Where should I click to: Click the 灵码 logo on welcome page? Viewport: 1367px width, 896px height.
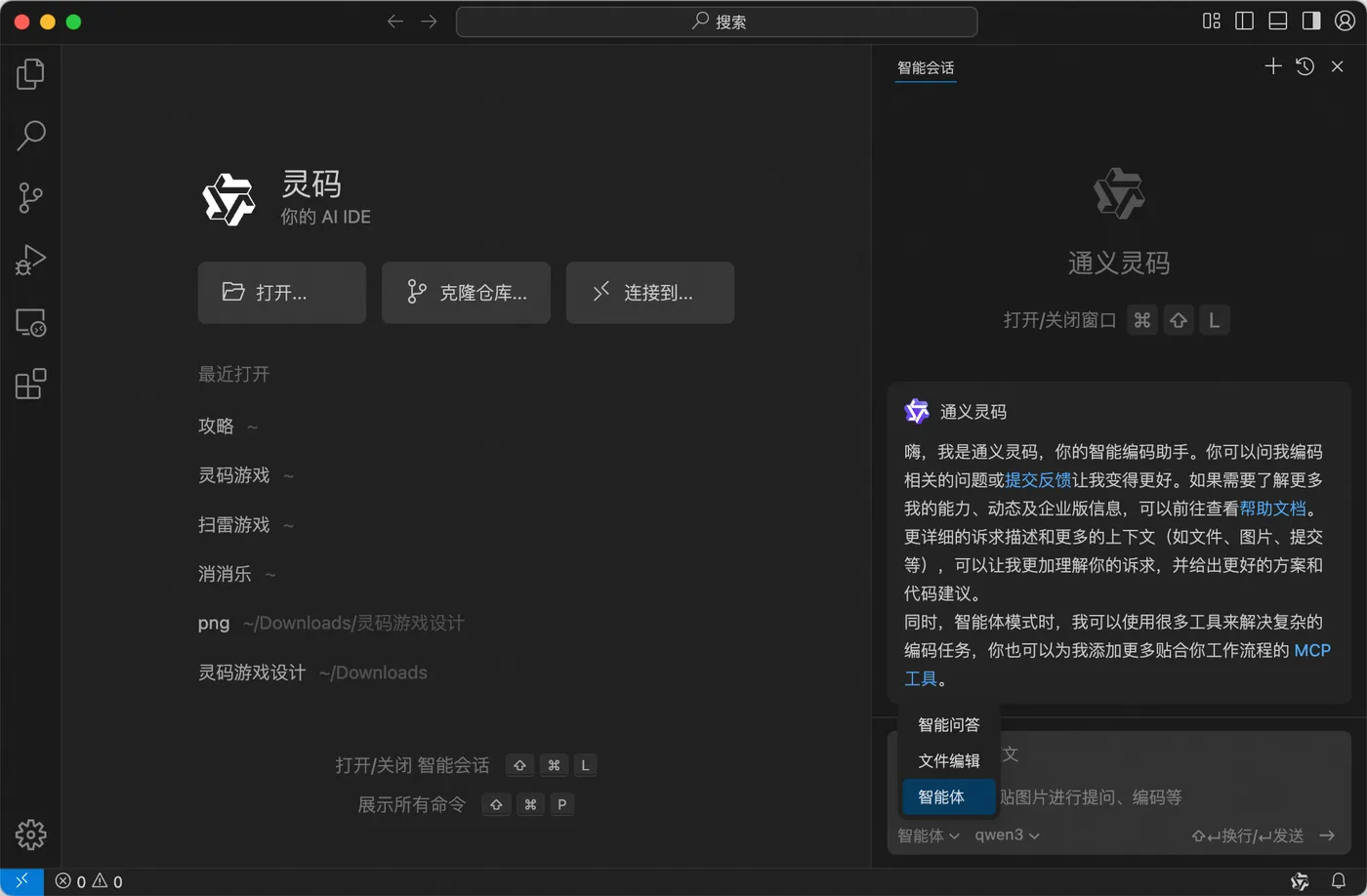point(229,199)
